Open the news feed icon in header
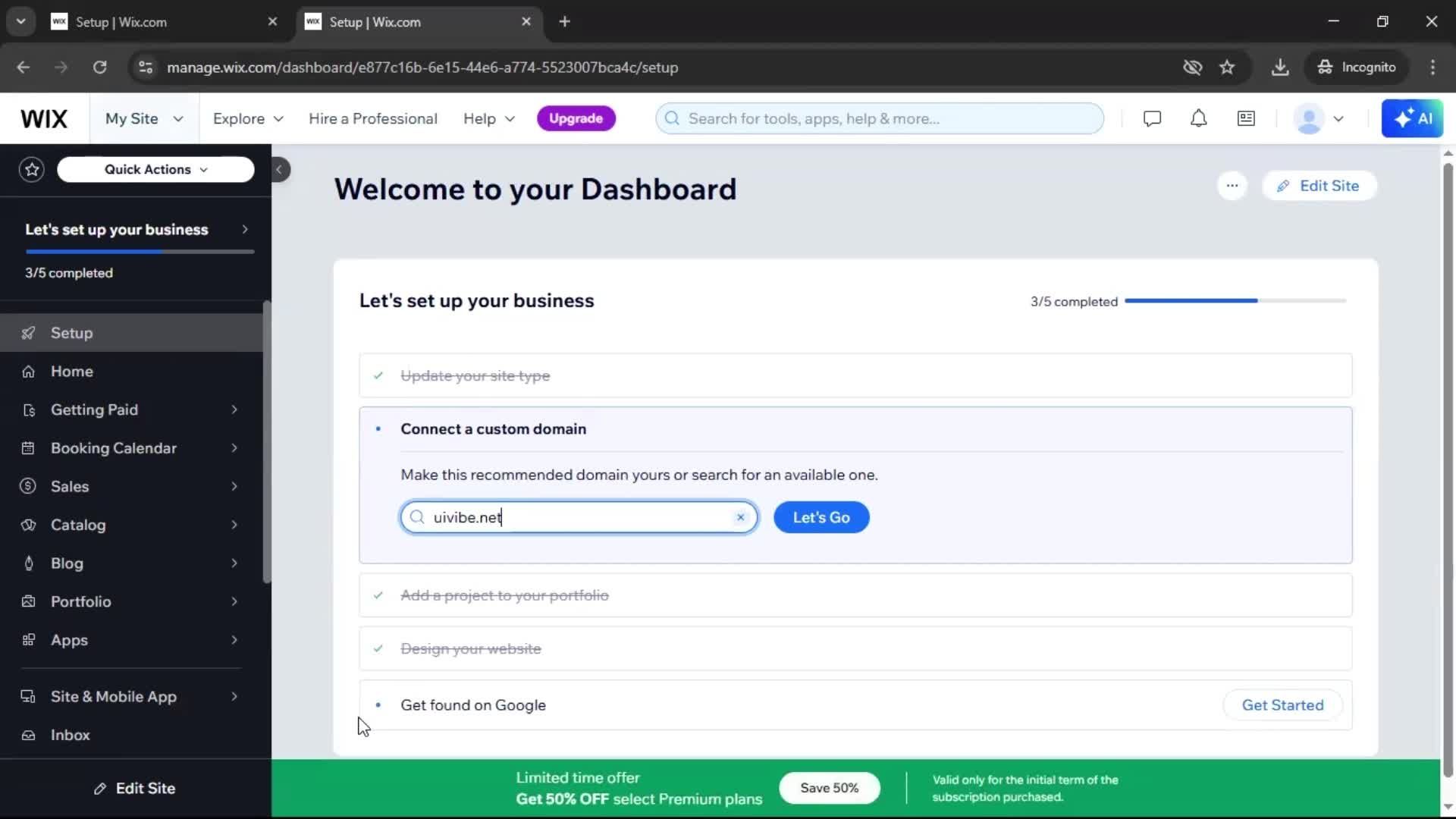 tap(1246, 119)
